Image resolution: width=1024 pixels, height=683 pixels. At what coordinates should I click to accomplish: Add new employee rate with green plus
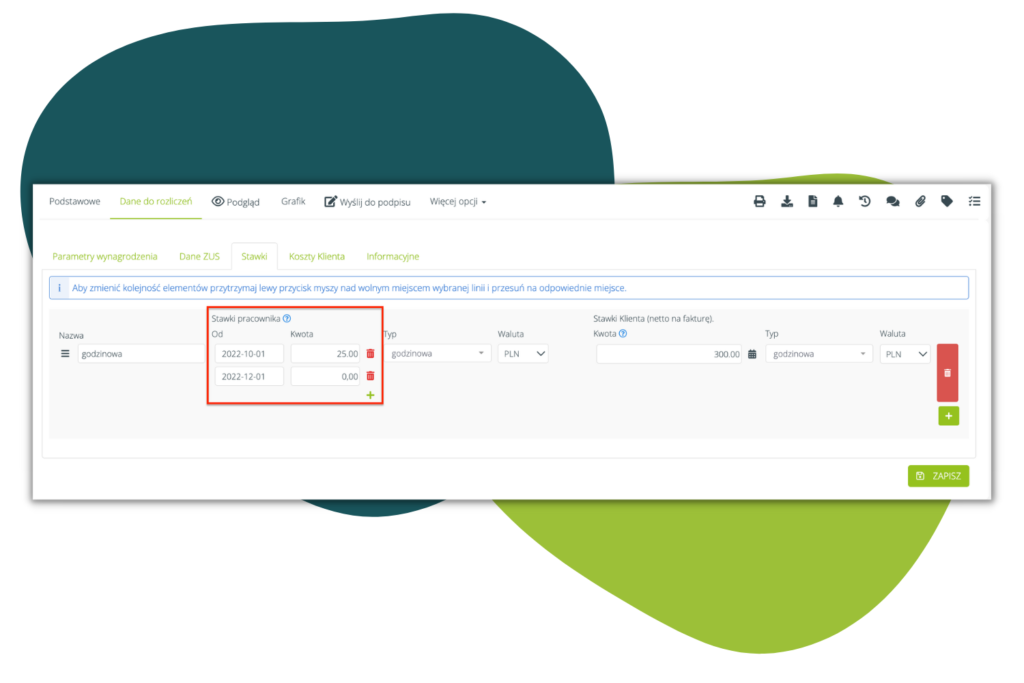tap(370, 396)
